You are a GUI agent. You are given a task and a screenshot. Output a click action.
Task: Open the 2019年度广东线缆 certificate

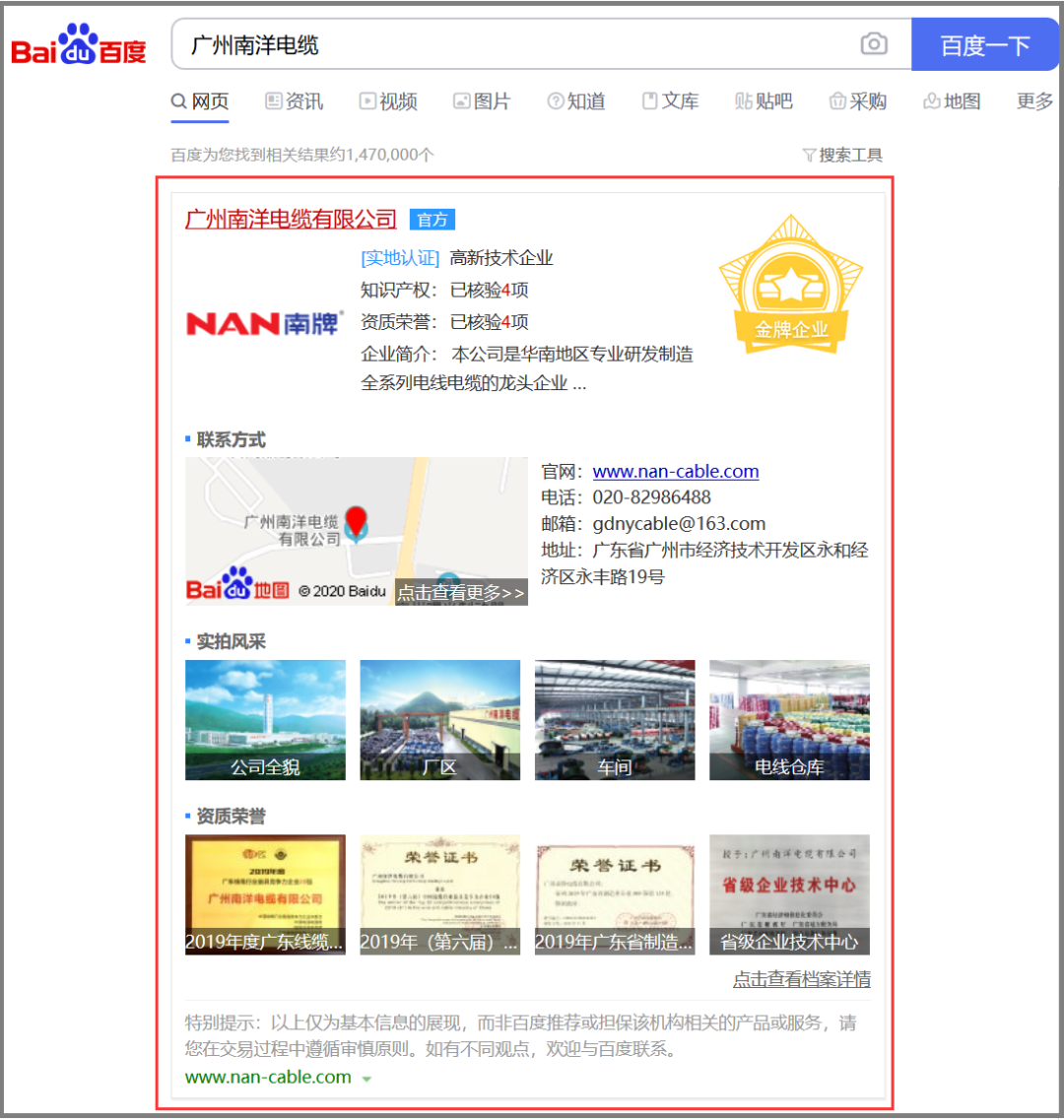[x=265, y=894]
